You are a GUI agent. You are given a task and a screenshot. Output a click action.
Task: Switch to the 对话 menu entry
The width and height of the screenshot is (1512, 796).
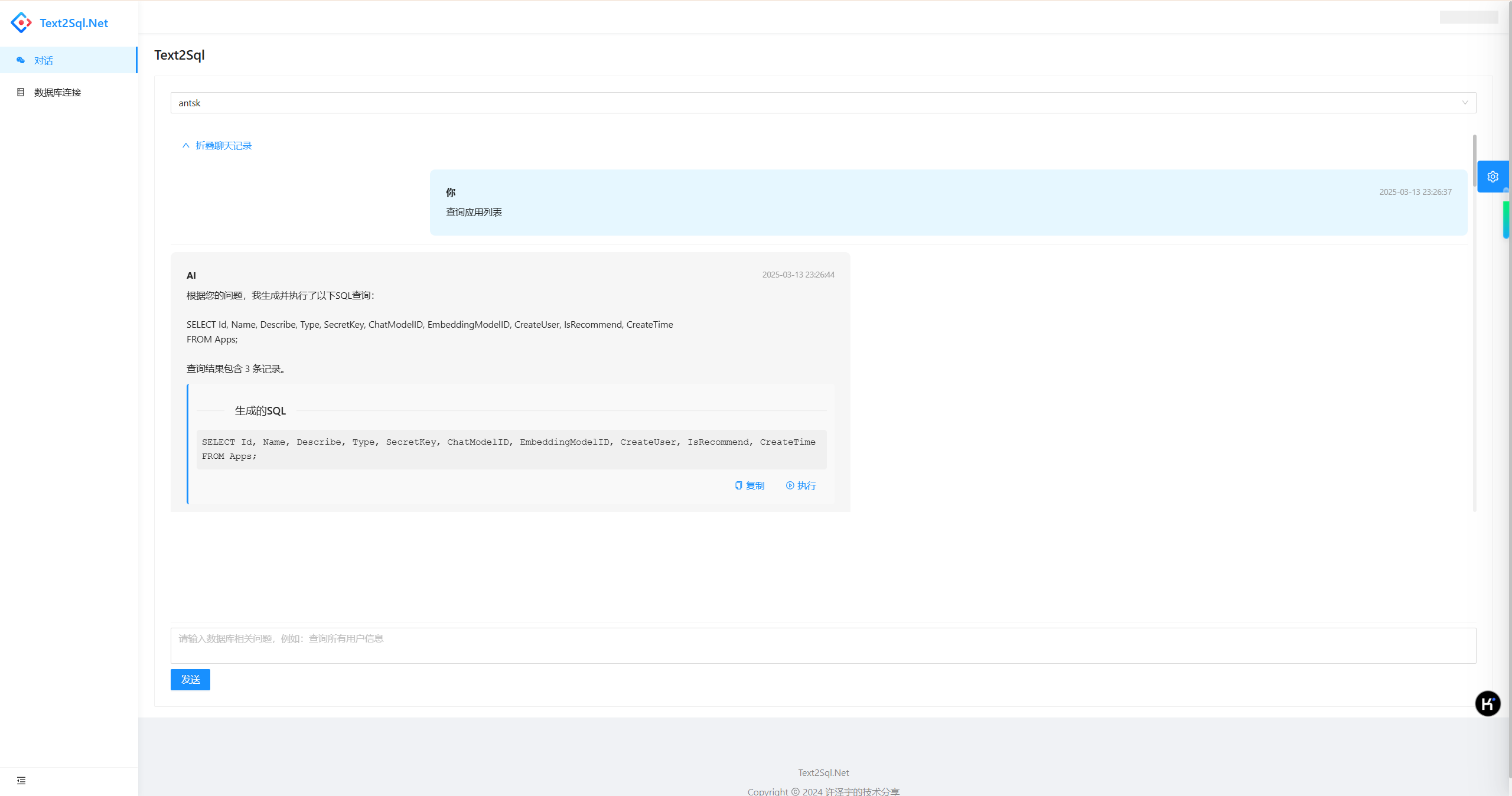(44, 60)
